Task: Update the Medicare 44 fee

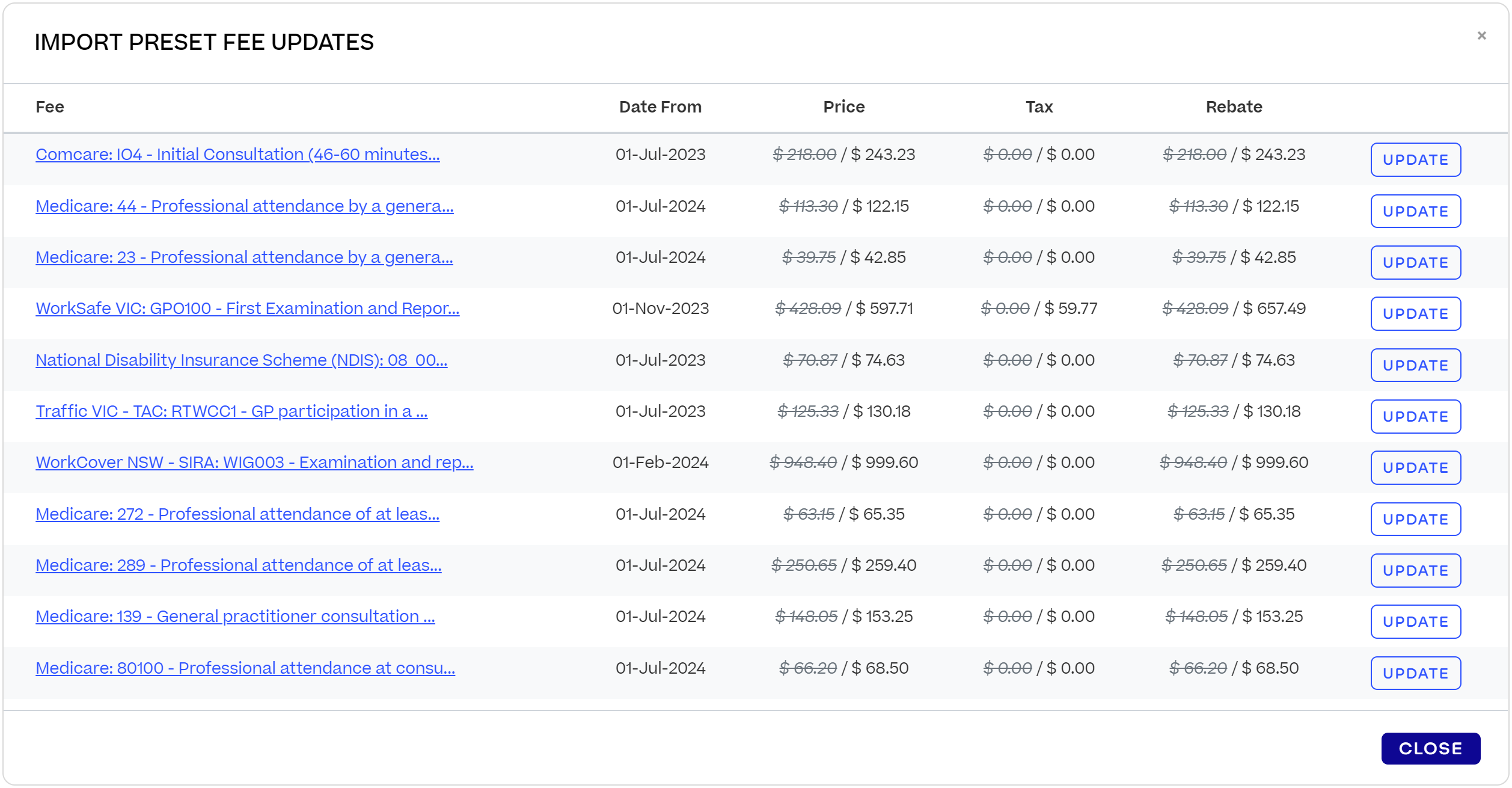Action: (1415, 211)
